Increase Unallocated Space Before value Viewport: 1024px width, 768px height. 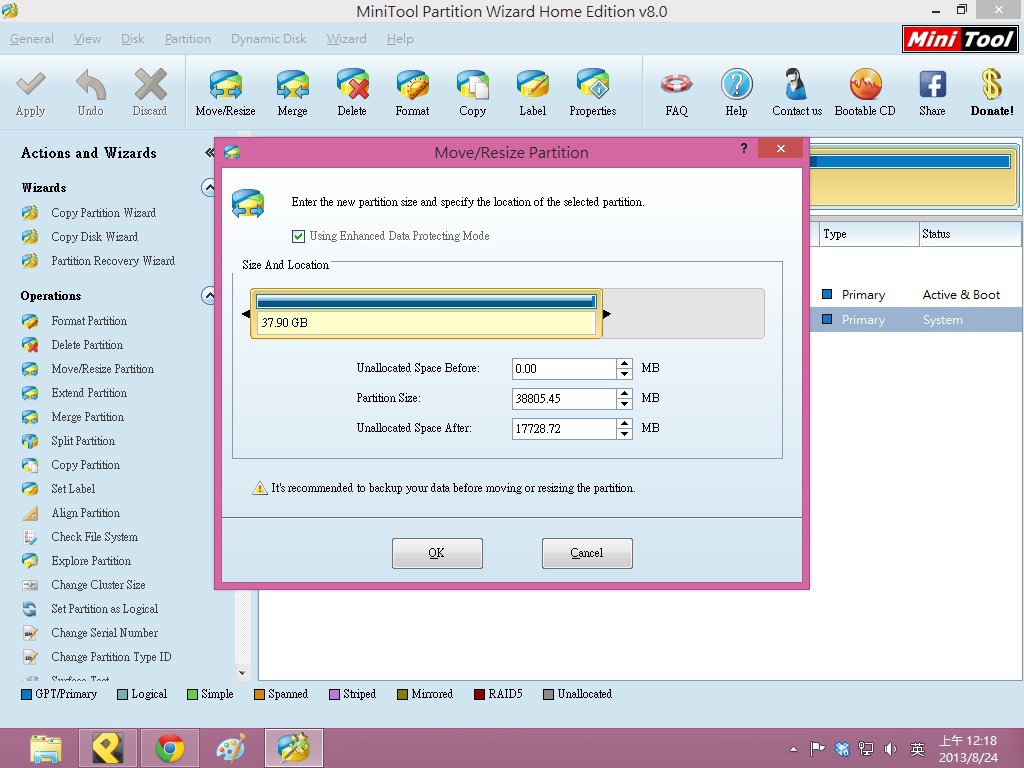[625, 364]
